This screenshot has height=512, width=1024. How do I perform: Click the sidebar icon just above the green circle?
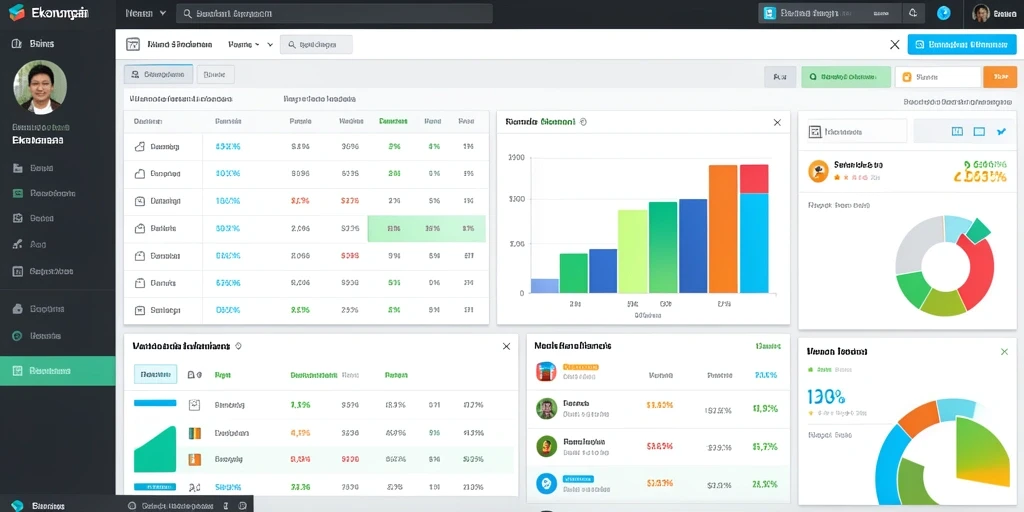(18, 309)
